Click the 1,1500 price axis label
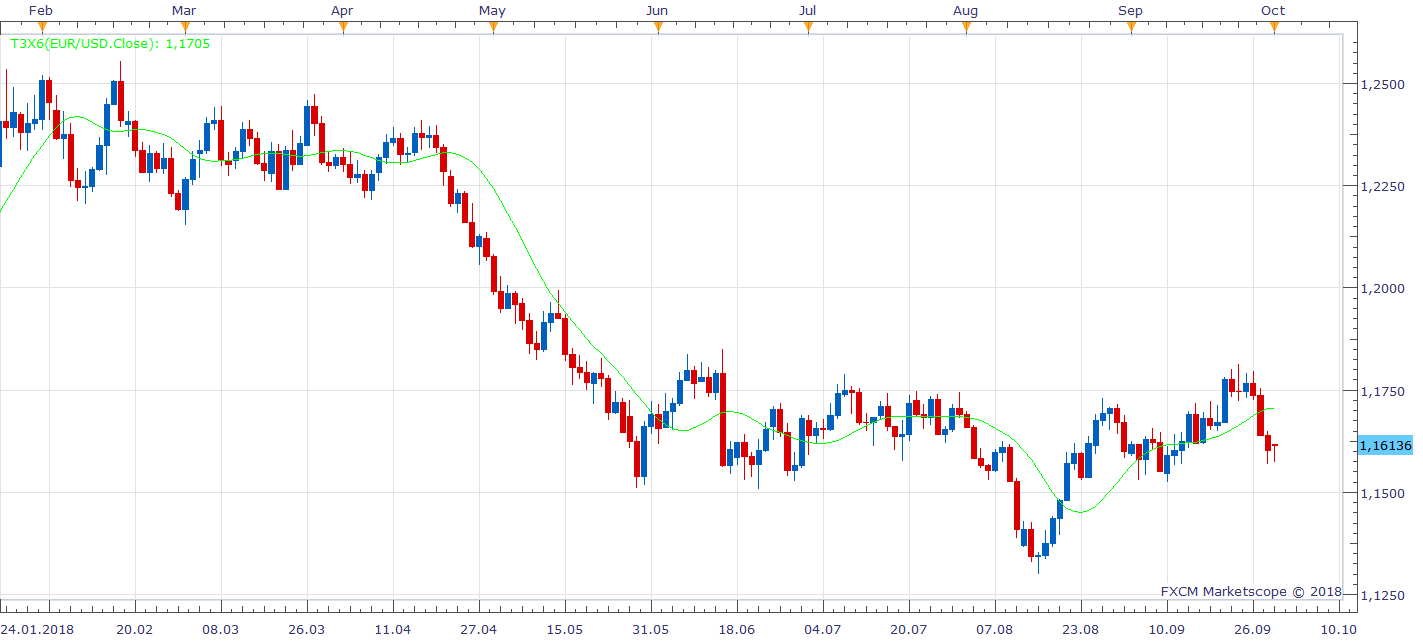The width and height of the screenshot is (1423, 642). pyautogui.click(x=1381, y=494)
